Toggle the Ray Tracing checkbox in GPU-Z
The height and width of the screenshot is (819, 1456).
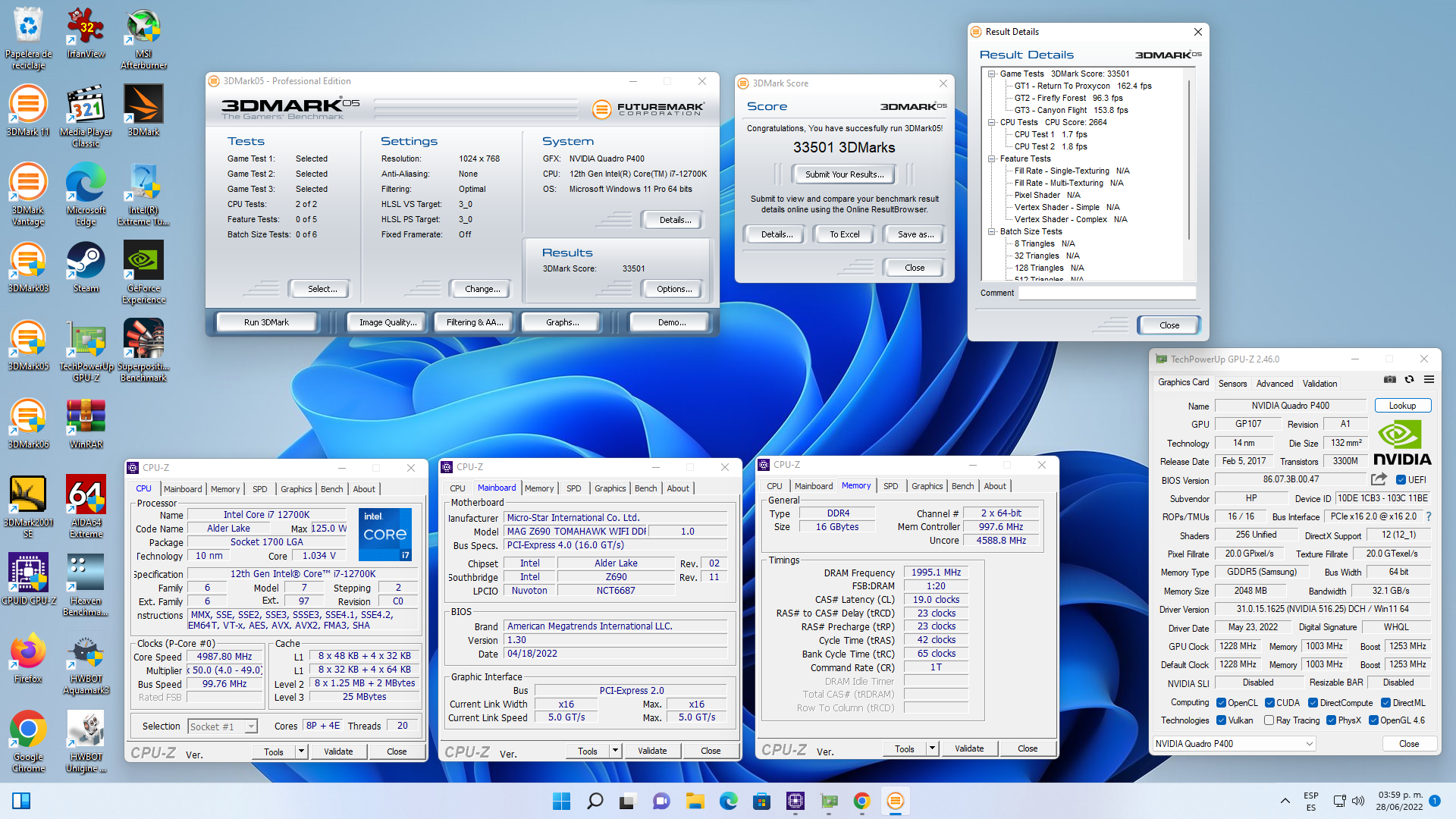(x=1269, y=720)
